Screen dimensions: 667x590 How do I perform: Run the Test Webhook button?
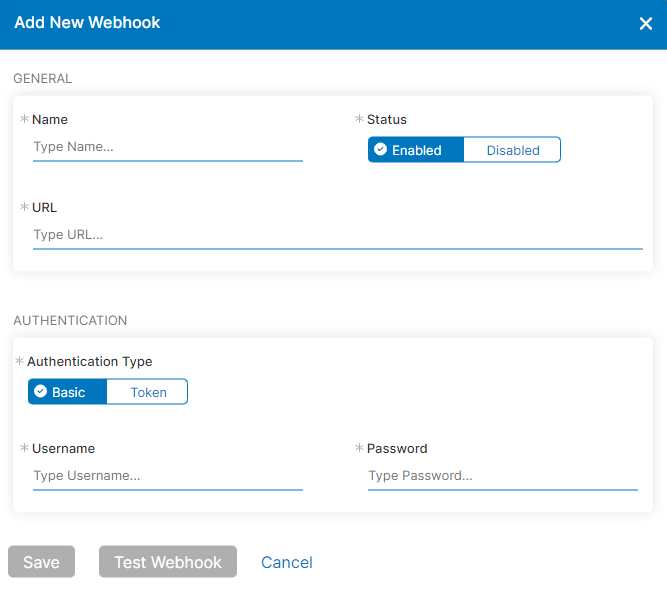click(168, 562)
